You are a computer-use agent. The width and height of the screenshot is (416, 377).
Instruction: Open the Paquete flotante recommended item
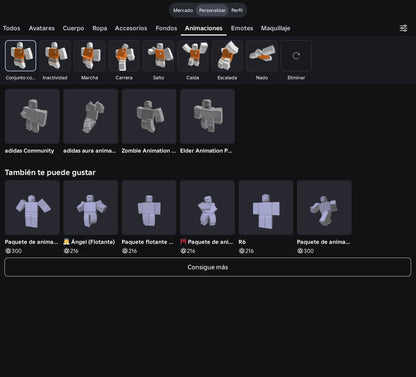tap(149, 208)
